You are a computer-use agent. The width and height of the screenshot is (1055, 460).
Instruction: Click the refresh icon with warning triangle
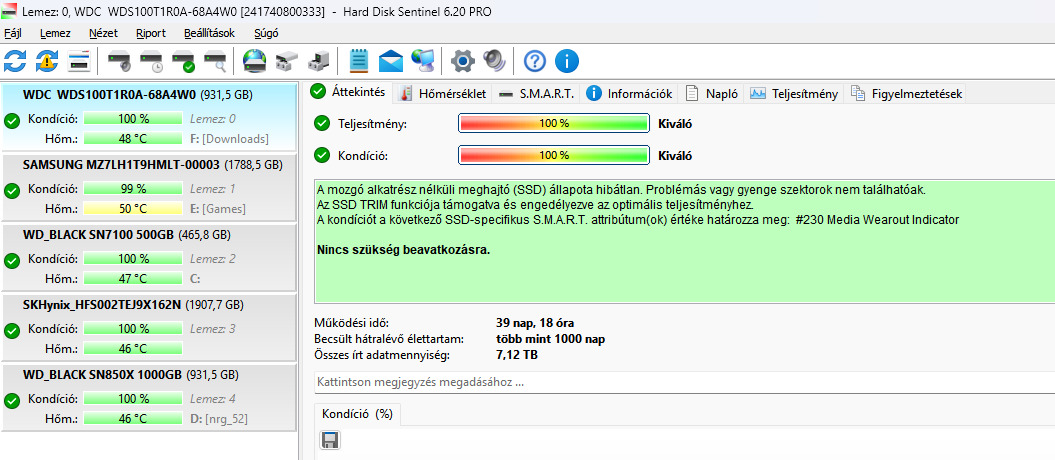coord(47,61)
